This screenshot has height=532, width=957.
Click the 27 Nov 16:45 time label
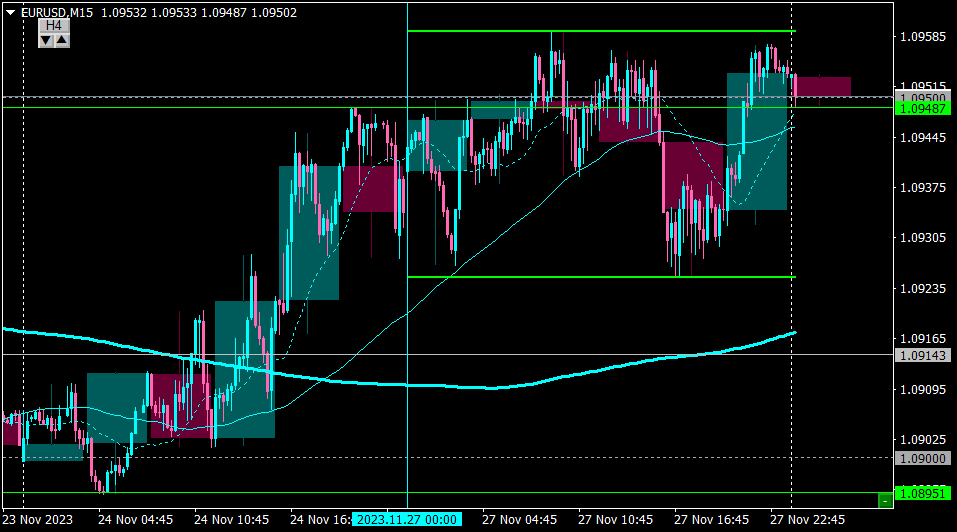click(x=711, y=520)
